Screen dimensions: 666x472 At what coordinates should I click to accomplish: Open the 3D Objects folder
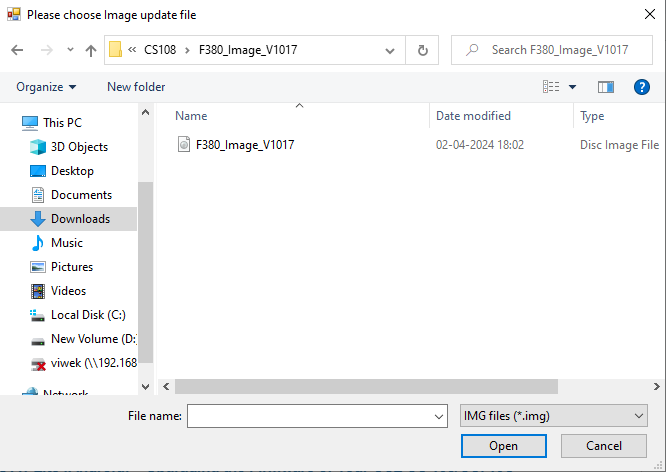(79, 147)
